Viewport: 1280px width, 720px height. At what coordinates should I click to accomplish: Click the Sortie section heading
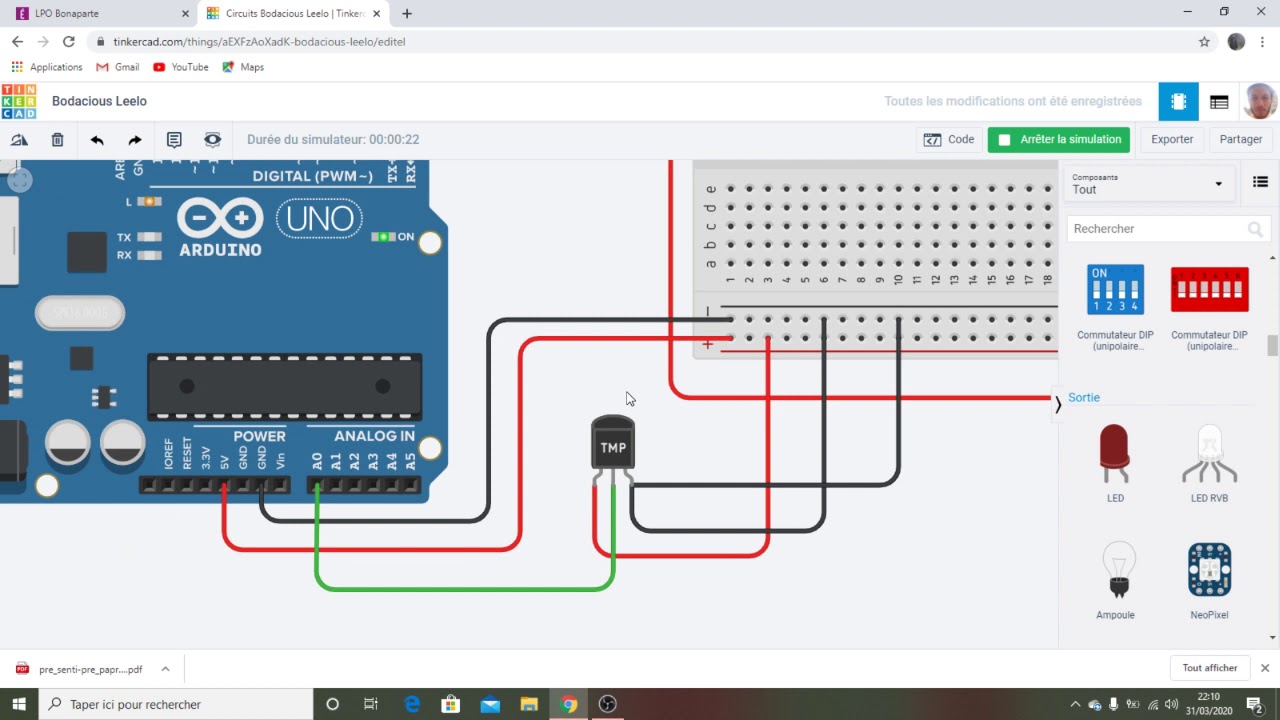[x=1084, y=397]
